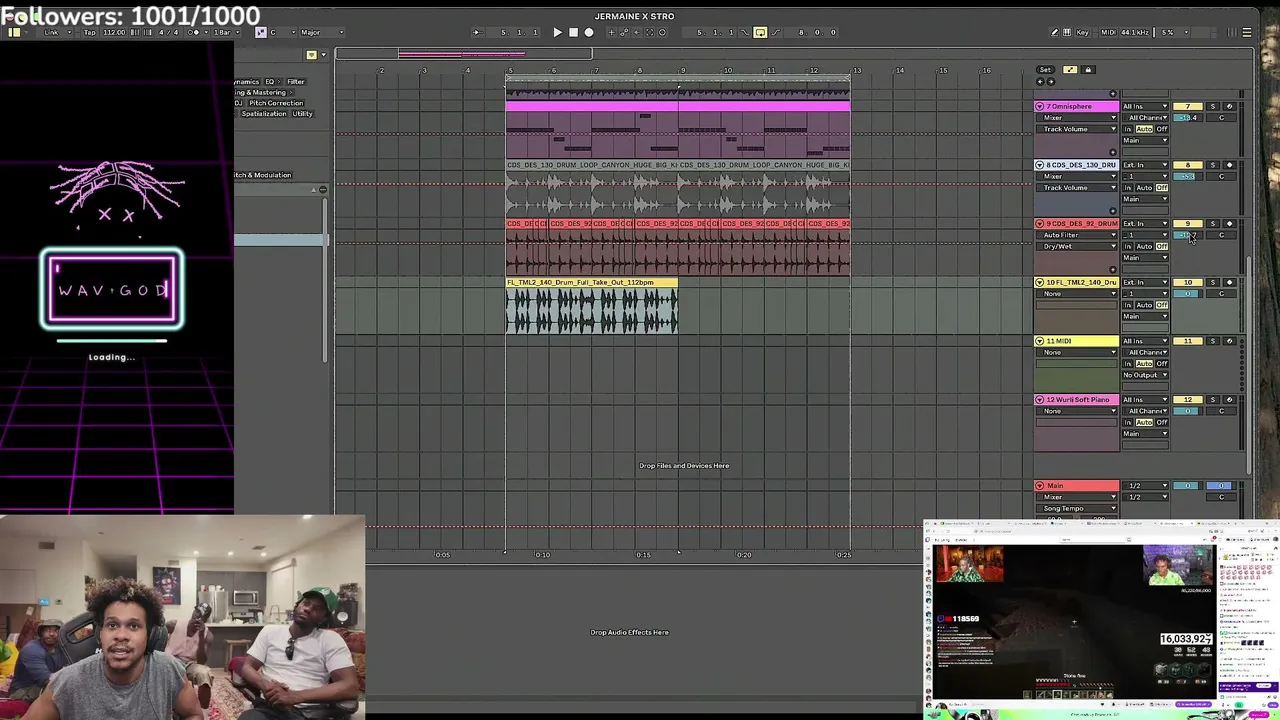Toggle the automation mode button
1280x720 pixels.
[x=1070, y=70]
